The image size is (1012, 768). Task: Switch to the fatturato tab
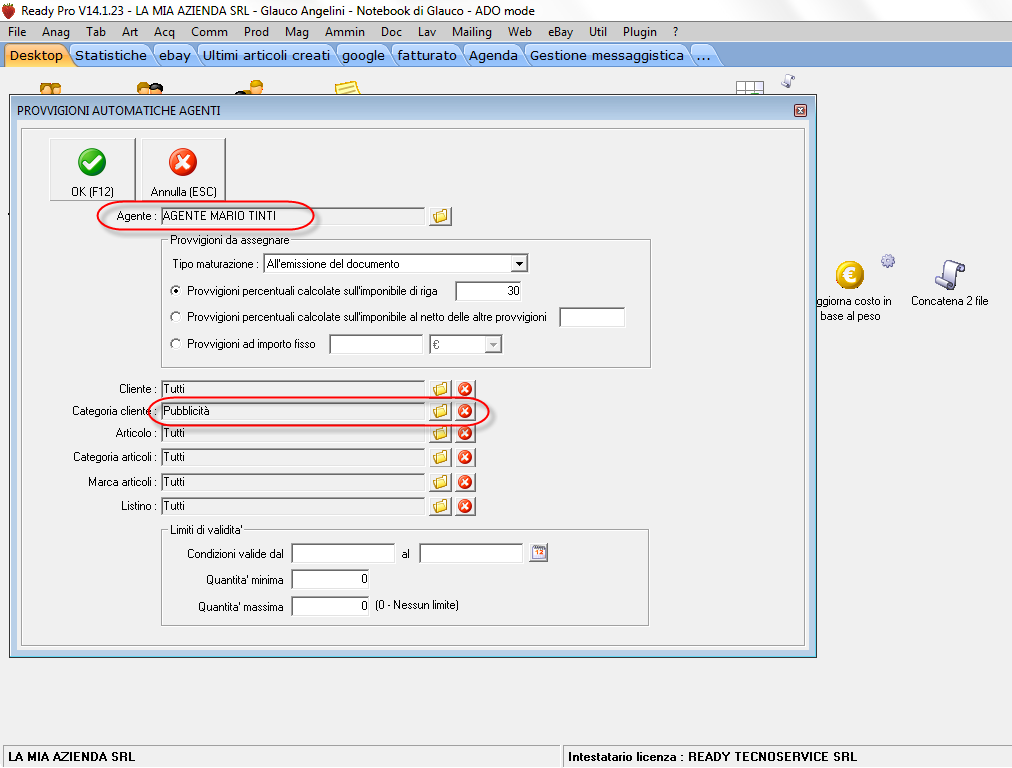(x=427, y=56)
